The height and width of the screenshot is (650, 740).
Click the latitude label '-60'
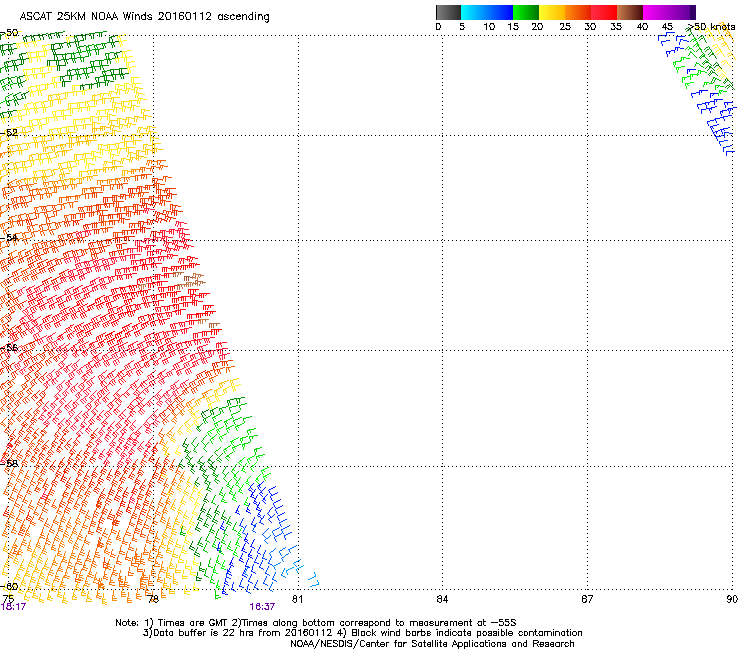(9, 586)
